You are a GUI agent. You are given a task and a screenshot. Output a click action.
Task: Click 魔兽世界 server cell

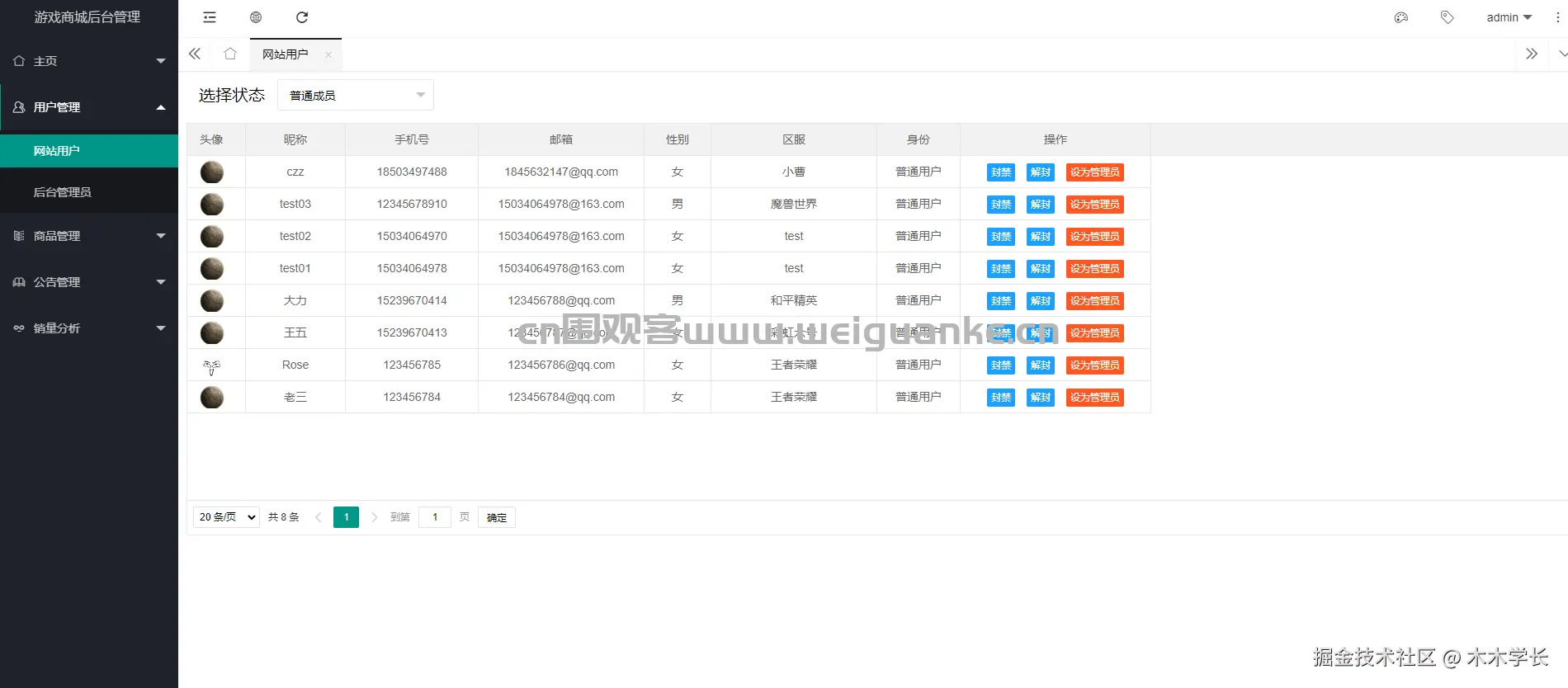coord(794,204)
